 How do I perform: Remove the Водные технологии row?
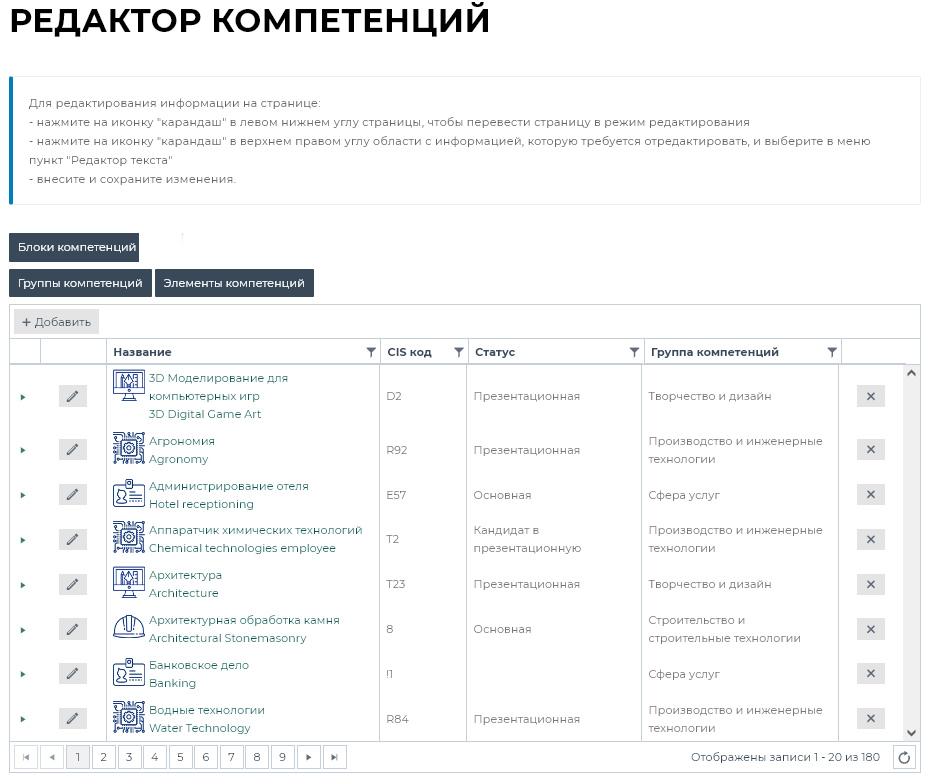(x=870, y=719)
